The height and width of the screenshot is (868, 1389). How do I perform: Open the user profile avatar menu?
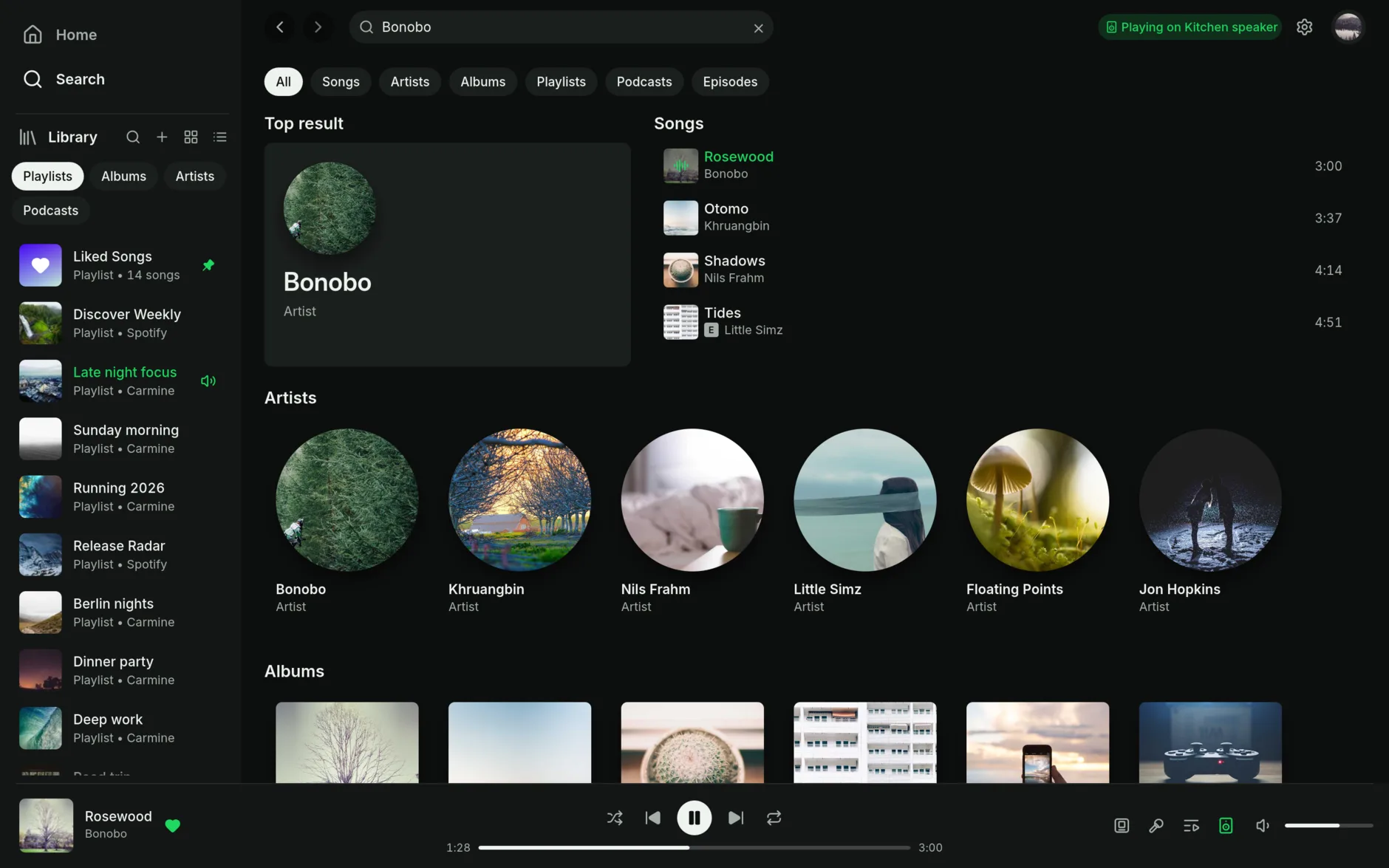1348,27
